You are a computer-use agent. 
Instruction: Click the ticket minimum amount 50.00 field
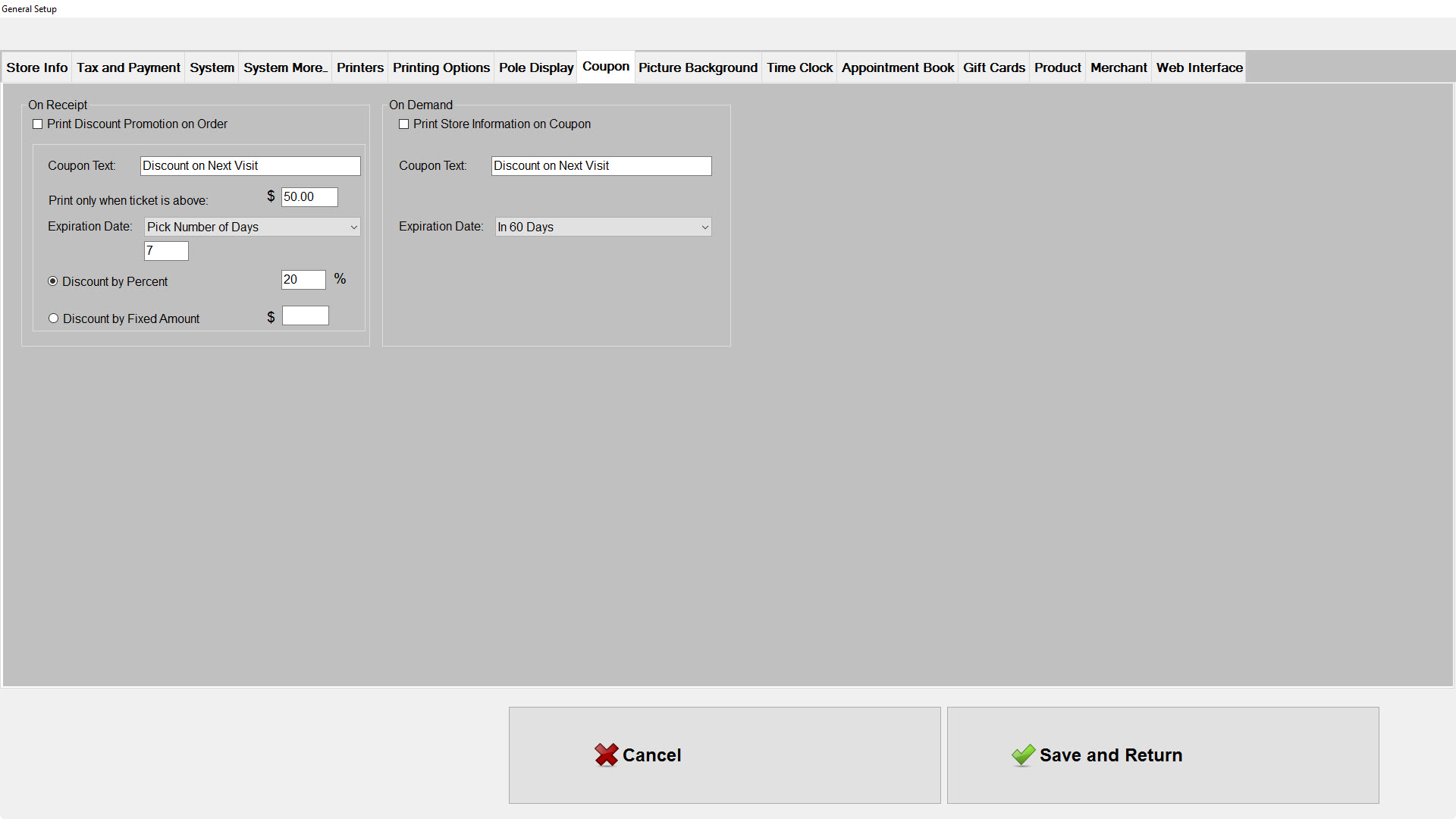[309, 197]
